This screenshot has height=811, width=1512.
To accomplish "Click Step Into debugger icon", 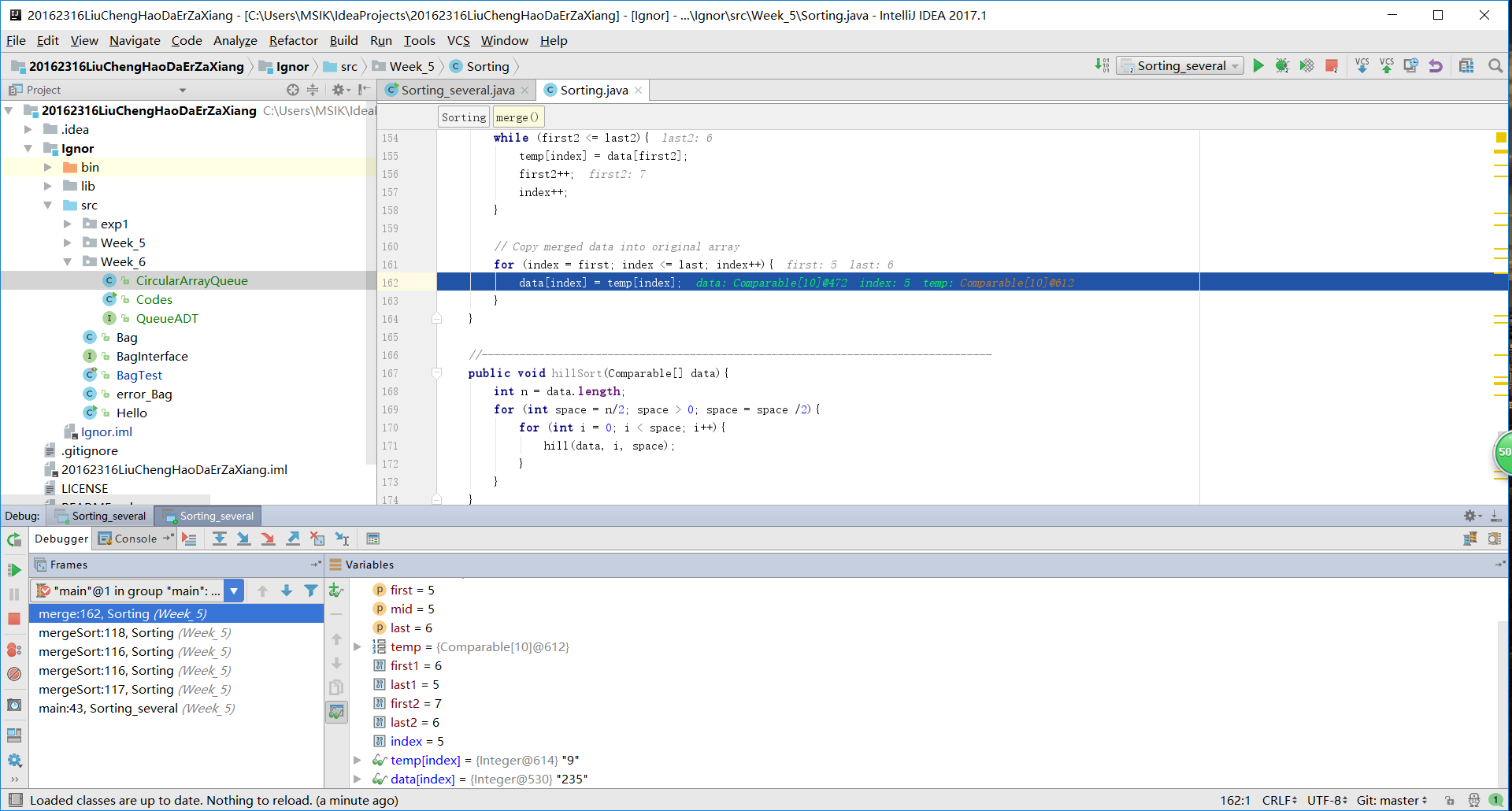I will click(244, 539).
